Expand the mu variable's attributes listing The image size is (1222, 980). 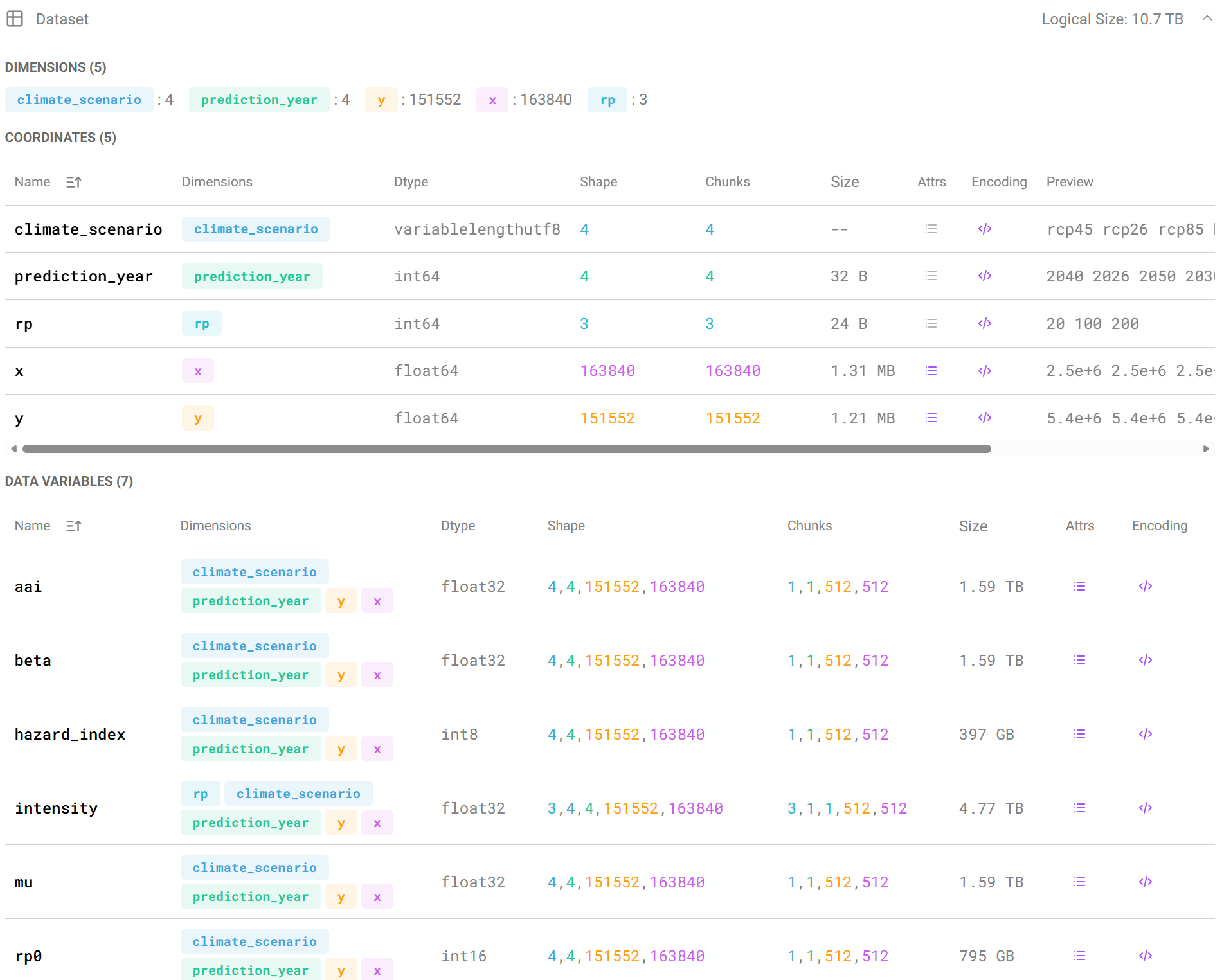[1079, 882]
